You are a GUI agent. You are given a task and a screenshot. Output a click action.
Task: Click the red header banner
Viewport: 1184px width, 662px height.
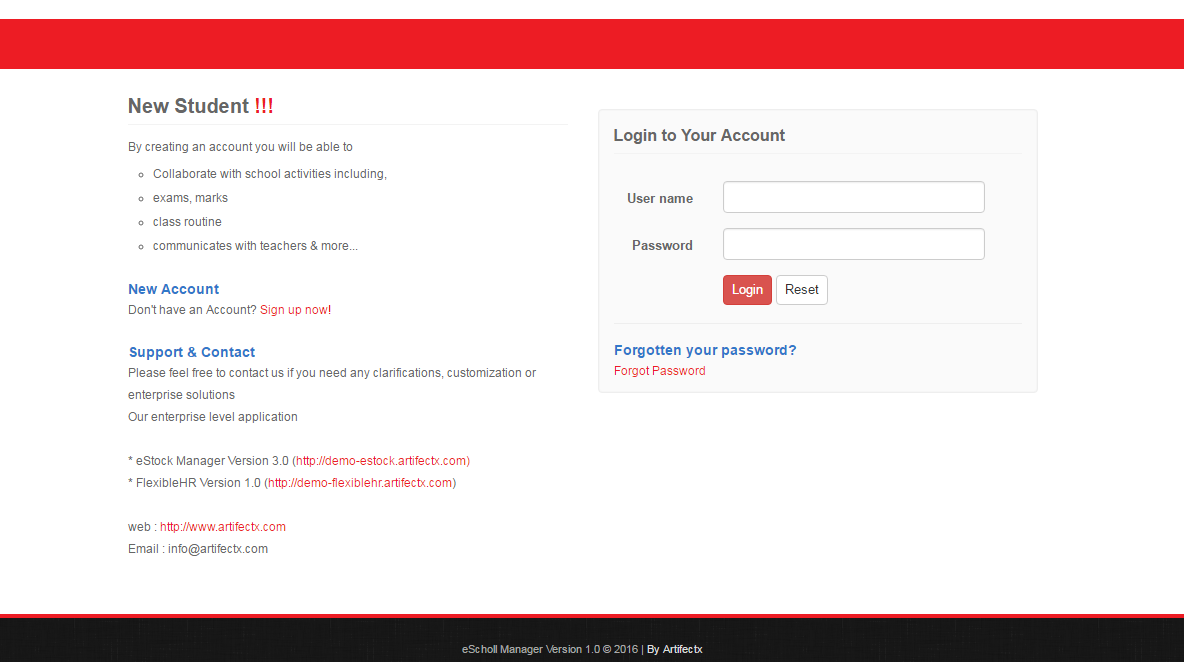pyautogui.click(x=592, y=44)
